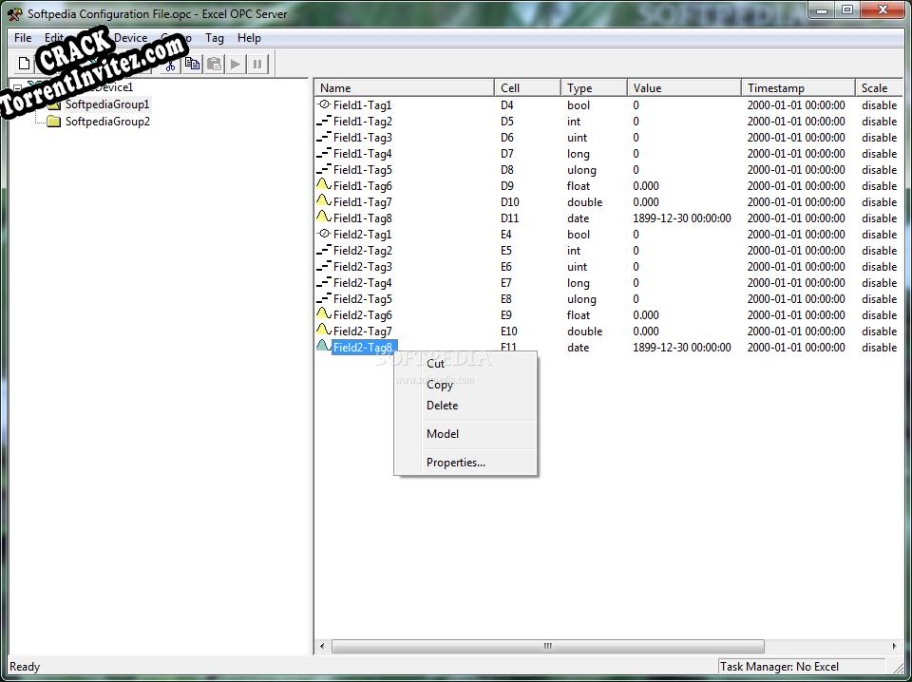The height and width of the screenshot is (682, 912).
Task: Select SoftpediaGroup2 in the tree
Action: 106,120
